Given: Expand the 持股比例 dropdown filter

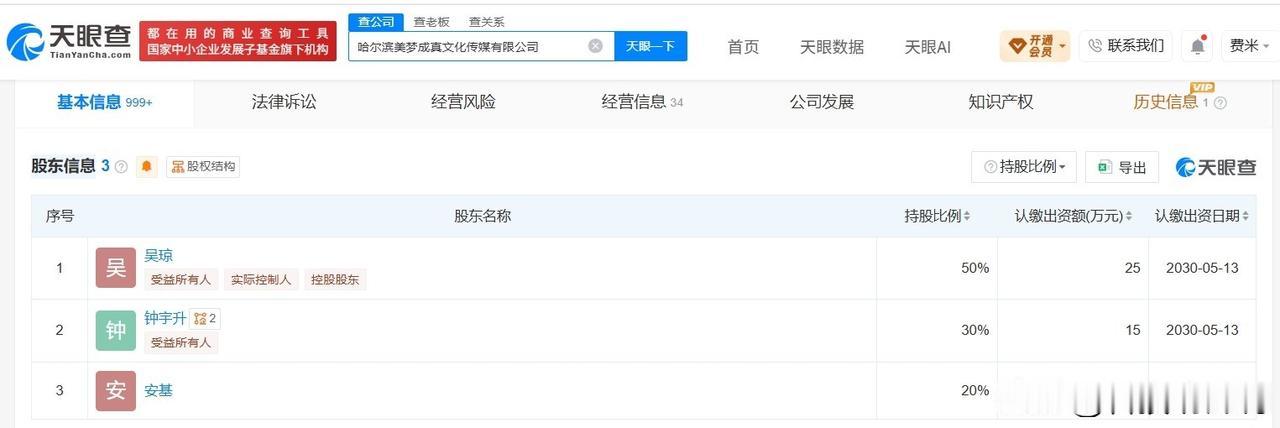Looking at the screenshot, I should pyautogui.click(x=1024, y=167).
